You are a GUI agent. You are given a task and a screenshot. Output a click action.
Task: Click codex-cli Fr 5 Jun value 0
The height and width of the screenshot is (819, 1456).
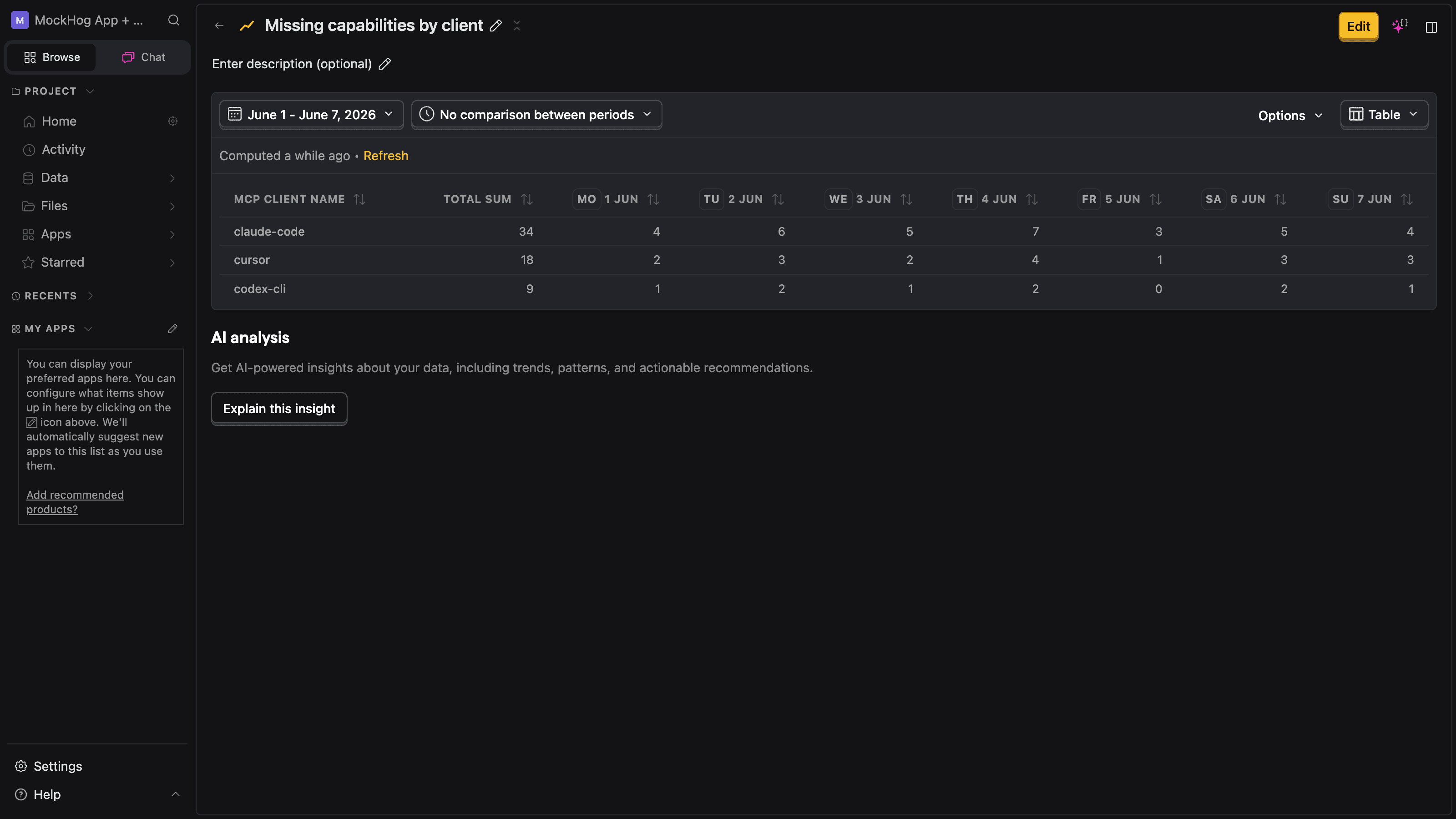click(1159, 289)
